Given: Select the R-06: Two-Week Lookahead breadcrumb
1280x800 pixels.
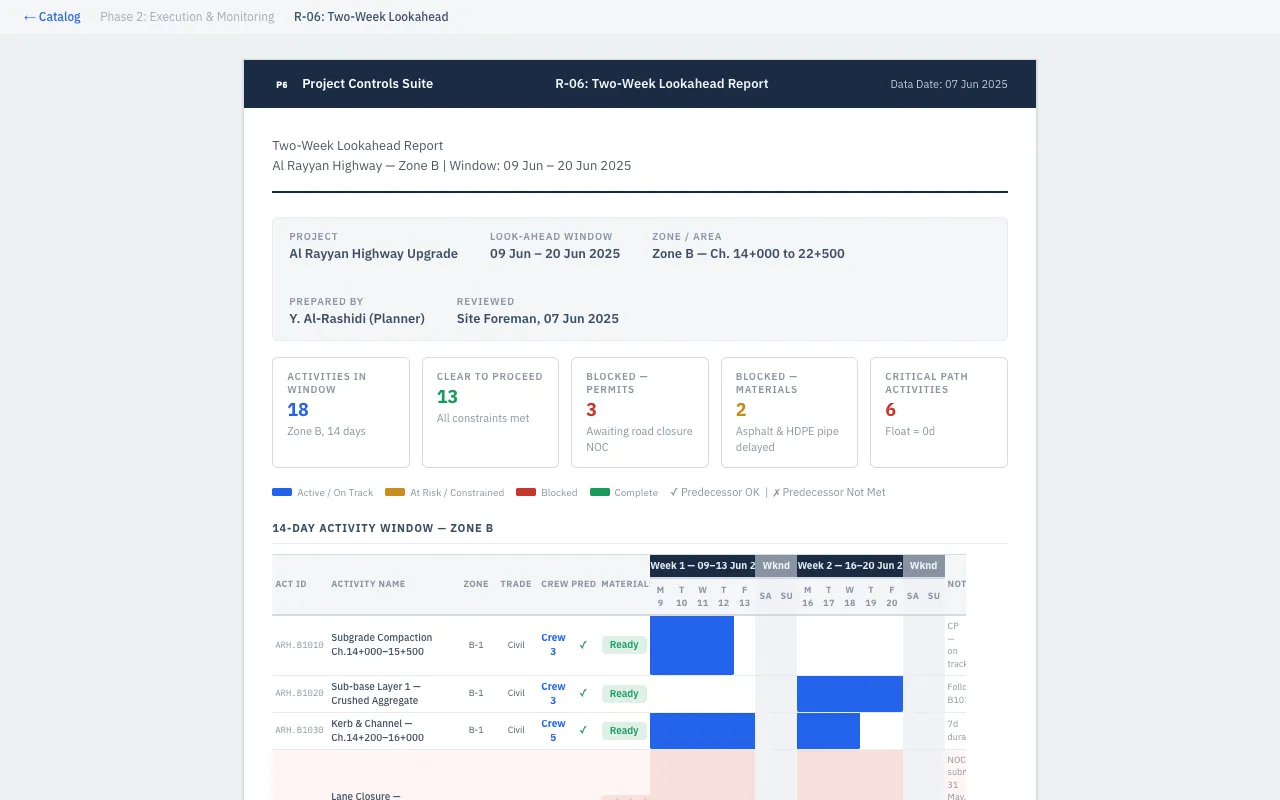Looking at the screenshot, I should click(x=371, y=17).
